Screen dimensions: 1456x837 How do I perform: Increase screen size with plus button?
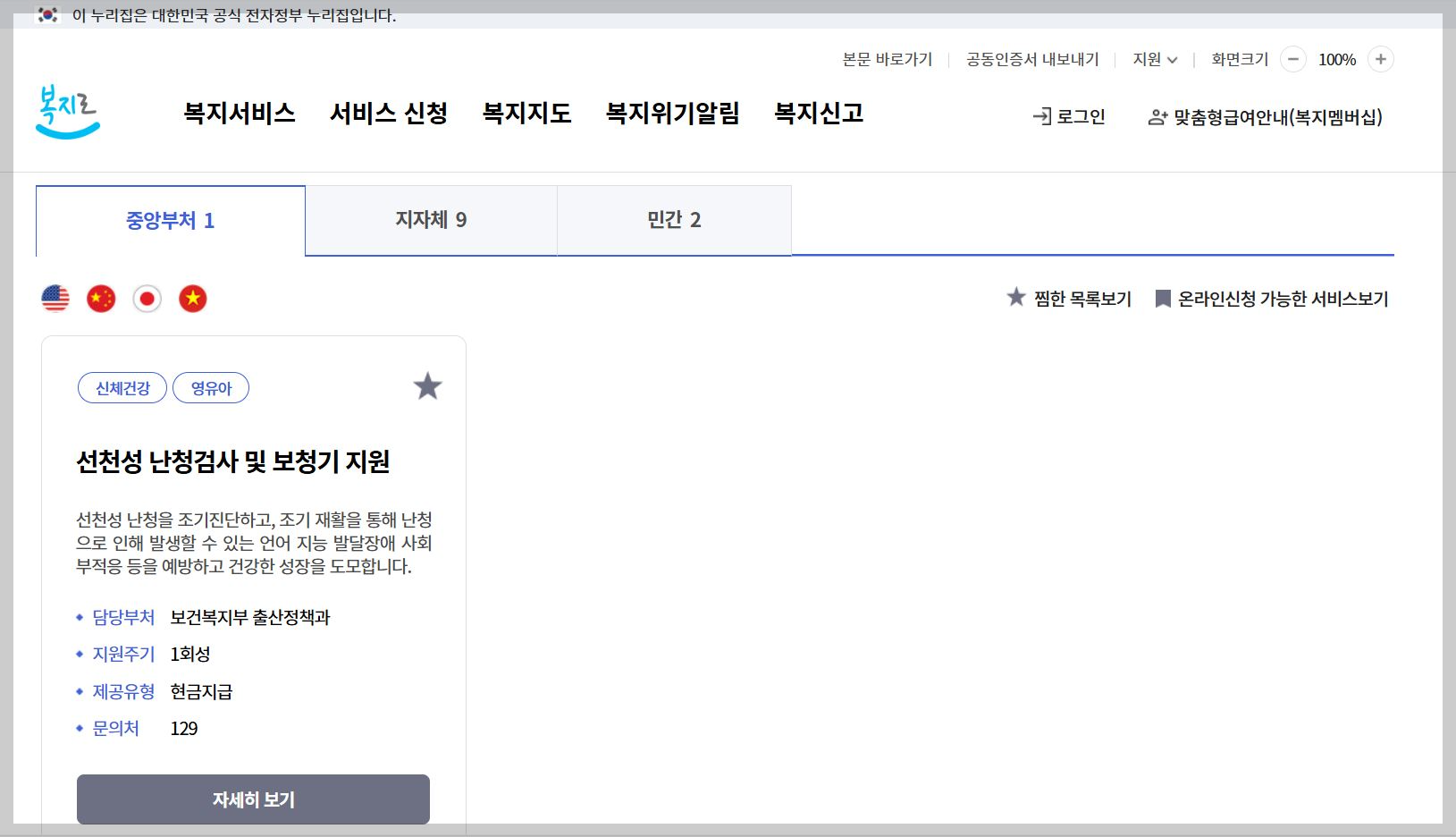click(1381, 59)
